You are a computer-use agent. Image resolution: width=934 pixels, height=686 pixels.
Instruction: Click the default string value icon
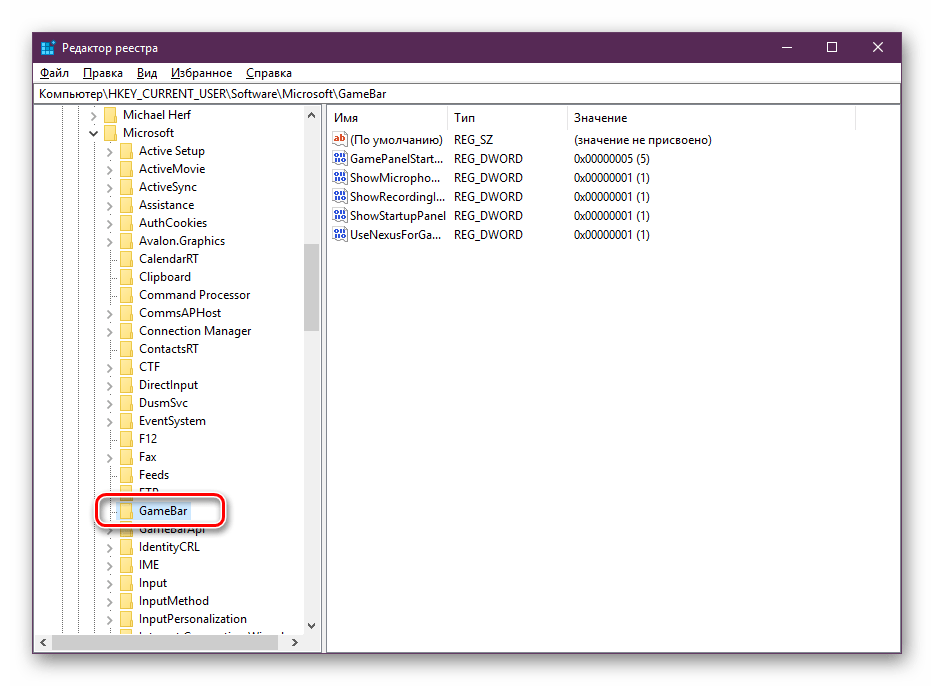pos(340,140)
